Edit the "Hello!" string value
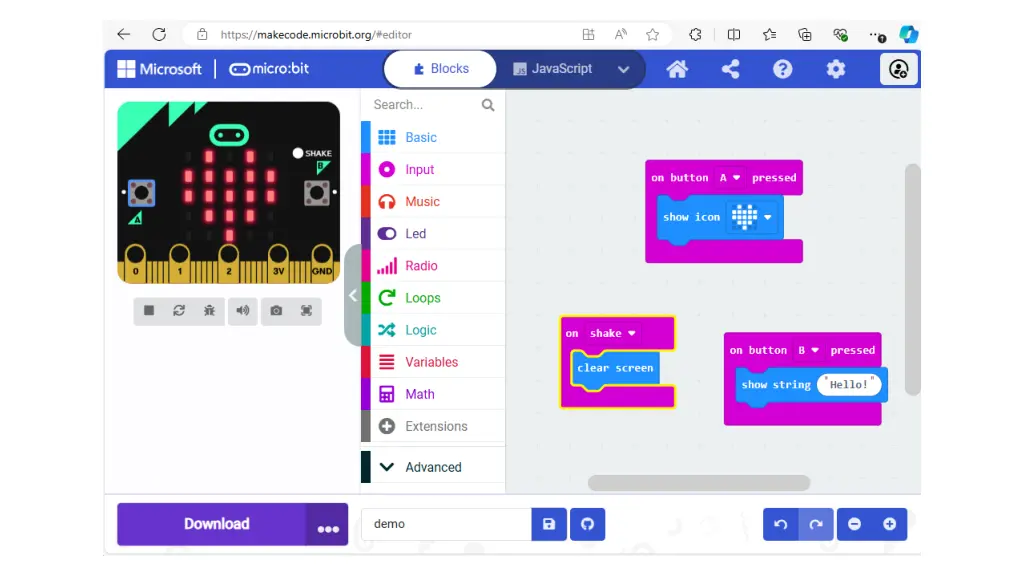Viewport: 1024px width, 576px height. coord(848,385)
